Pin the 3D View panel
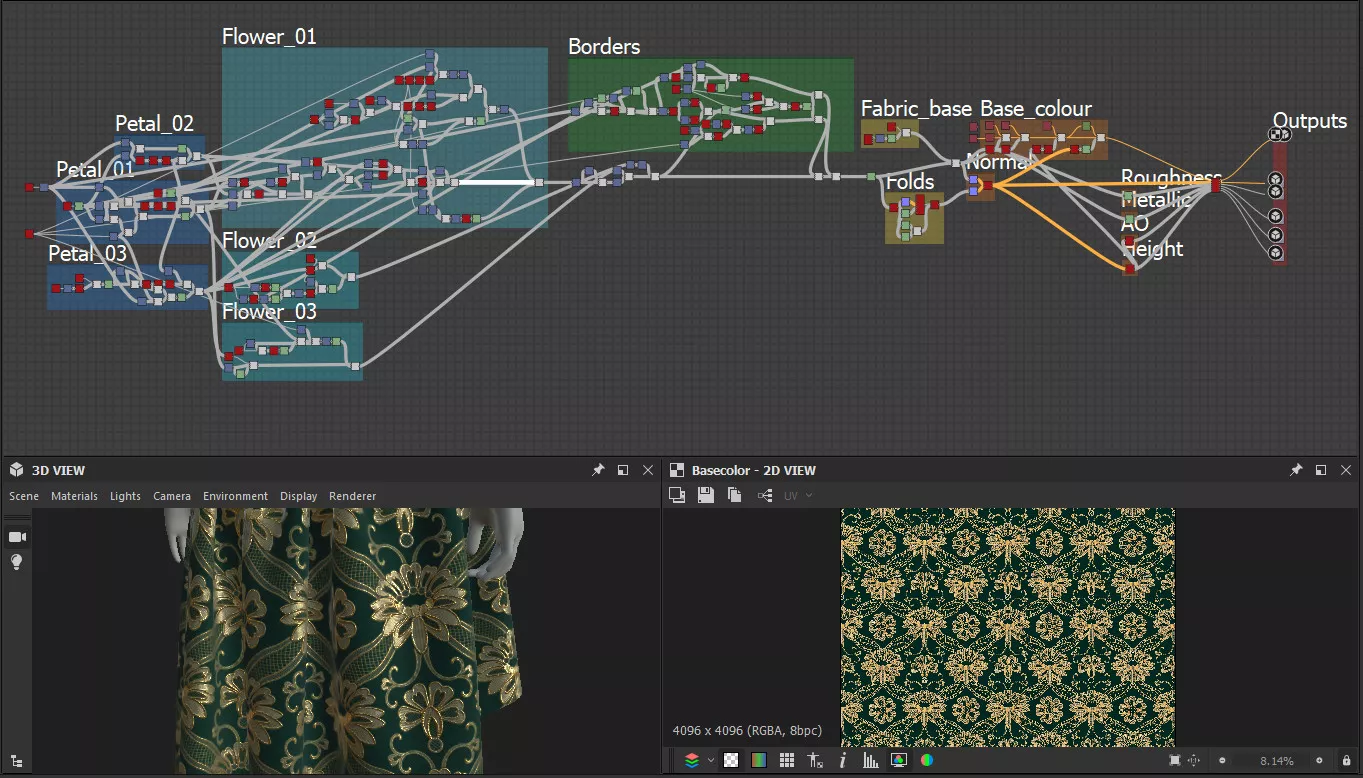The width and height of the screenshot is (1363, 778). (x=598, y=470)
